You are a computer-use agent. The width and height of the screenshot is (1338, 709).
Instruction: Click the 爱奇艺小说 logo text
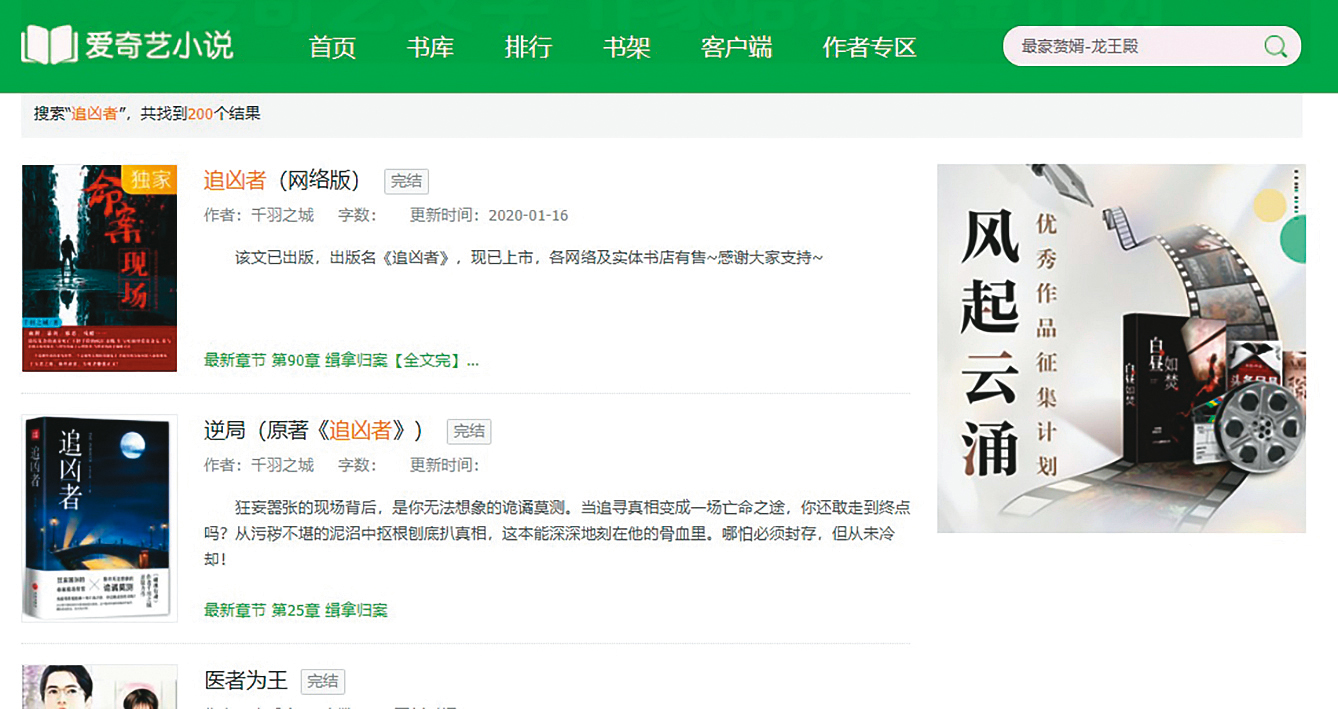159,45
